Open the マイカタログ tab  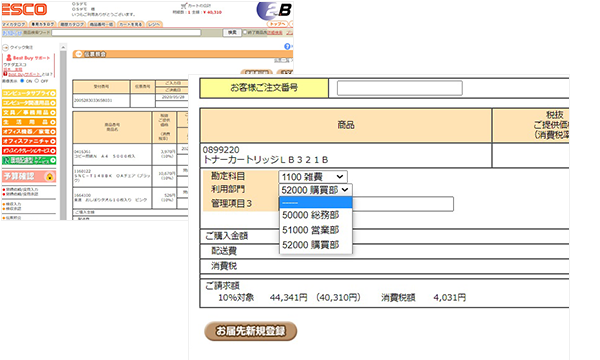tap(14, 24)
